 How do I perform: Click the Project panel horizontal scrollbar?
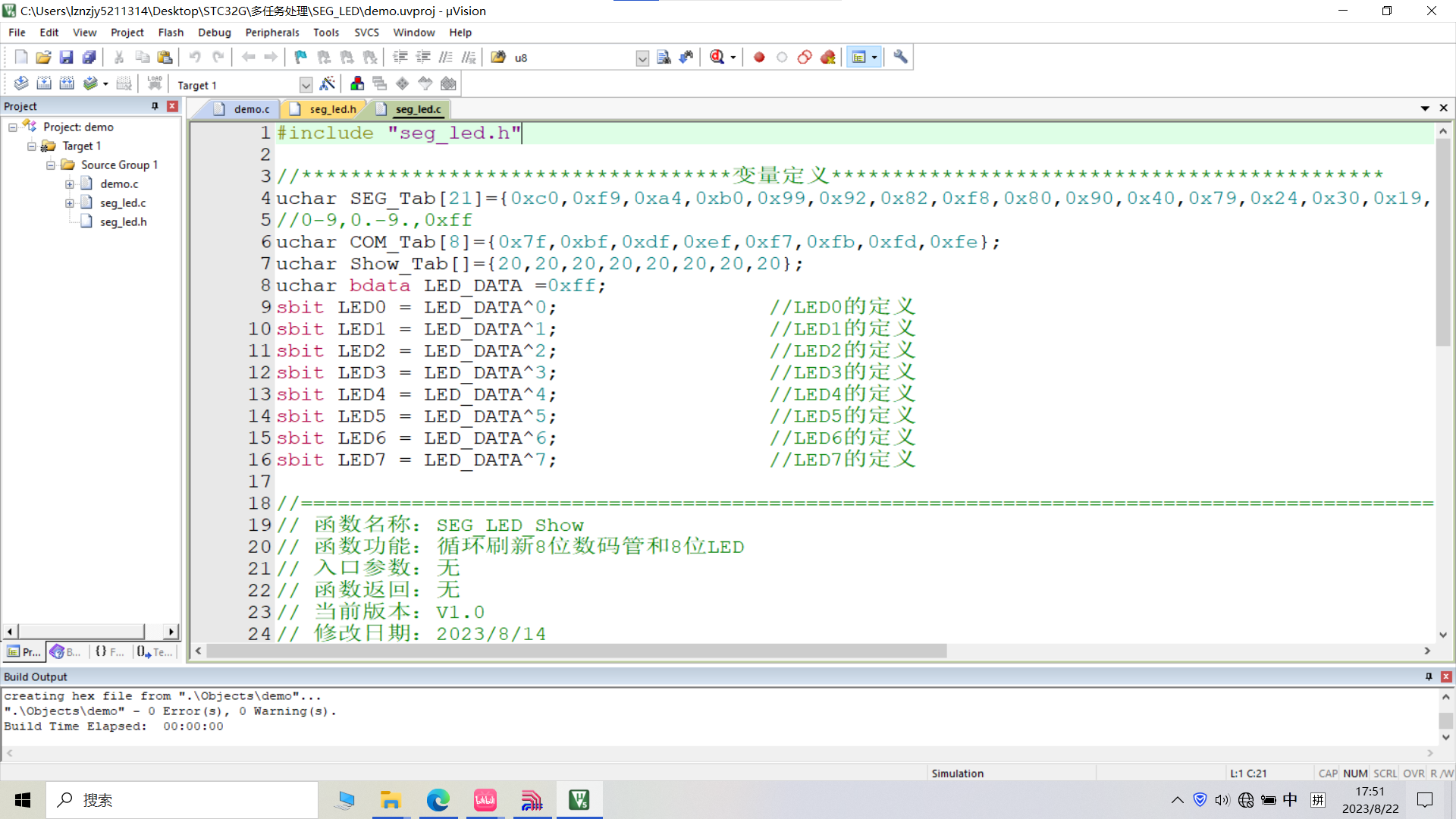click(x=81, y=631)
